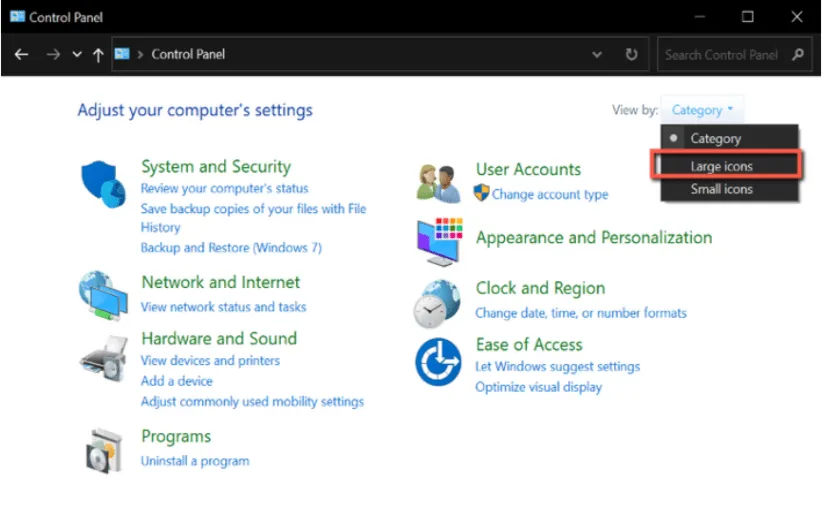Collapse the View by Category dropdown
The image size is (822, 522).
tap(702, 110)
